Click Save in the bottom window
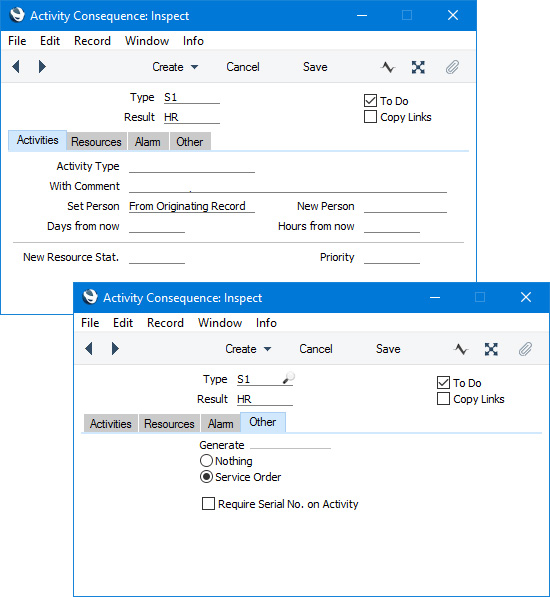Image resolution: width=550 pixels, height=597 pixels. coord(388,349)
